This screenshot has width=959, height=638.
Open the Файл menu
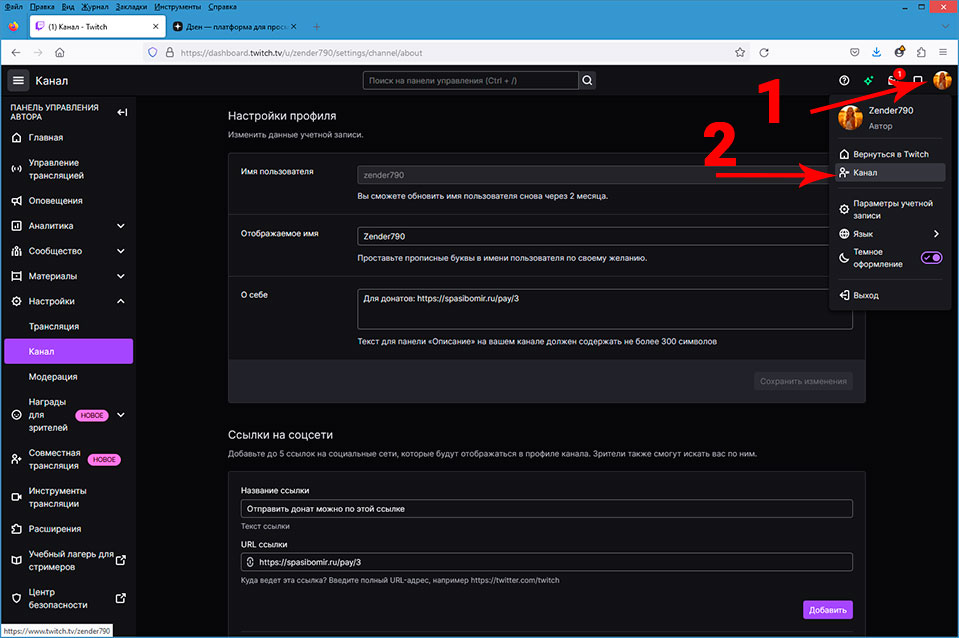13,7
